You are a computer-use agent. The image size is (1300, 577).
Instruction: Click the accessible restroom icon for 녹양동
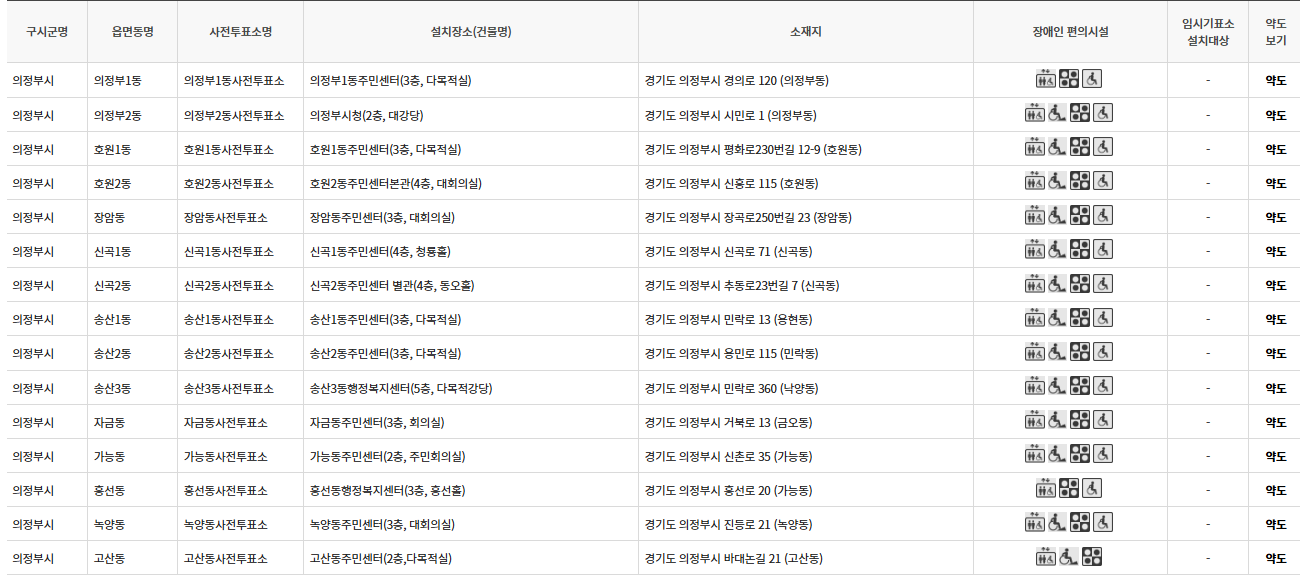1103,524
